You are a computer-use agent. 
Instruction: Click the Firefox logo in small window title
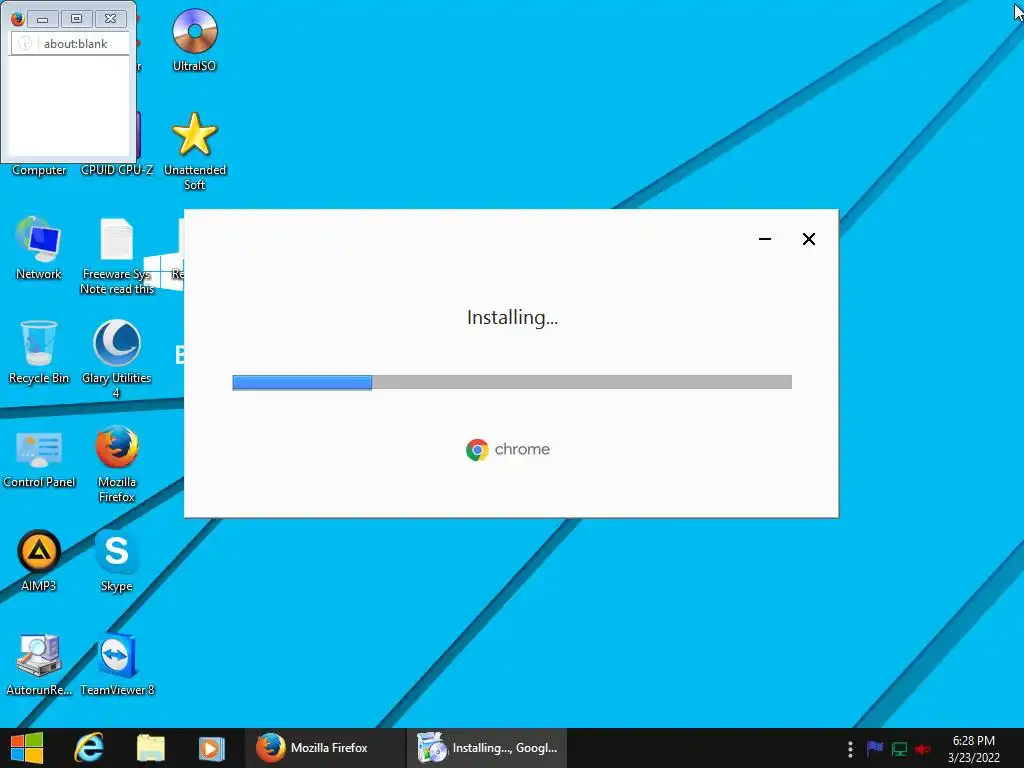click(x=17, y=18)
